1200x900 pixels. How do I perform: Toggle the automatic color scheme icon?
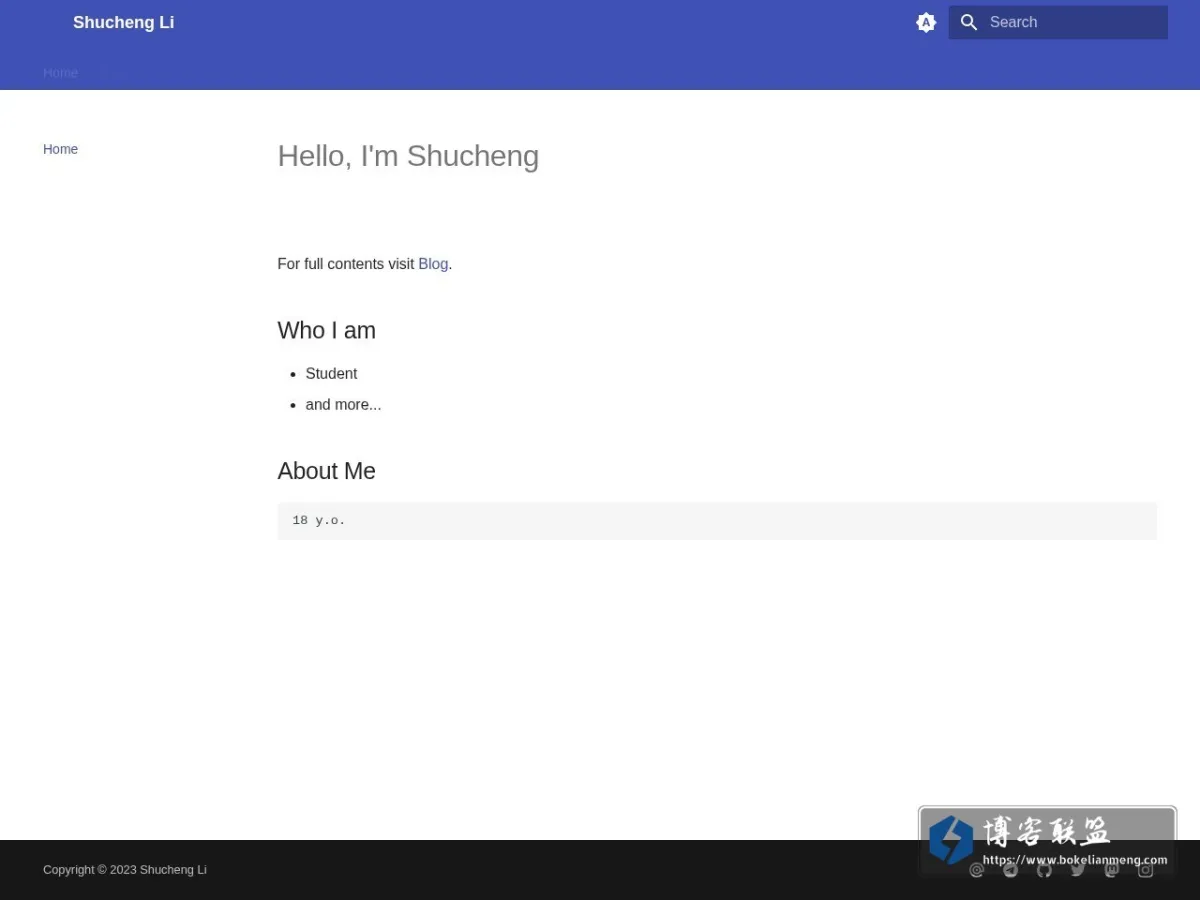coord(926,22)
